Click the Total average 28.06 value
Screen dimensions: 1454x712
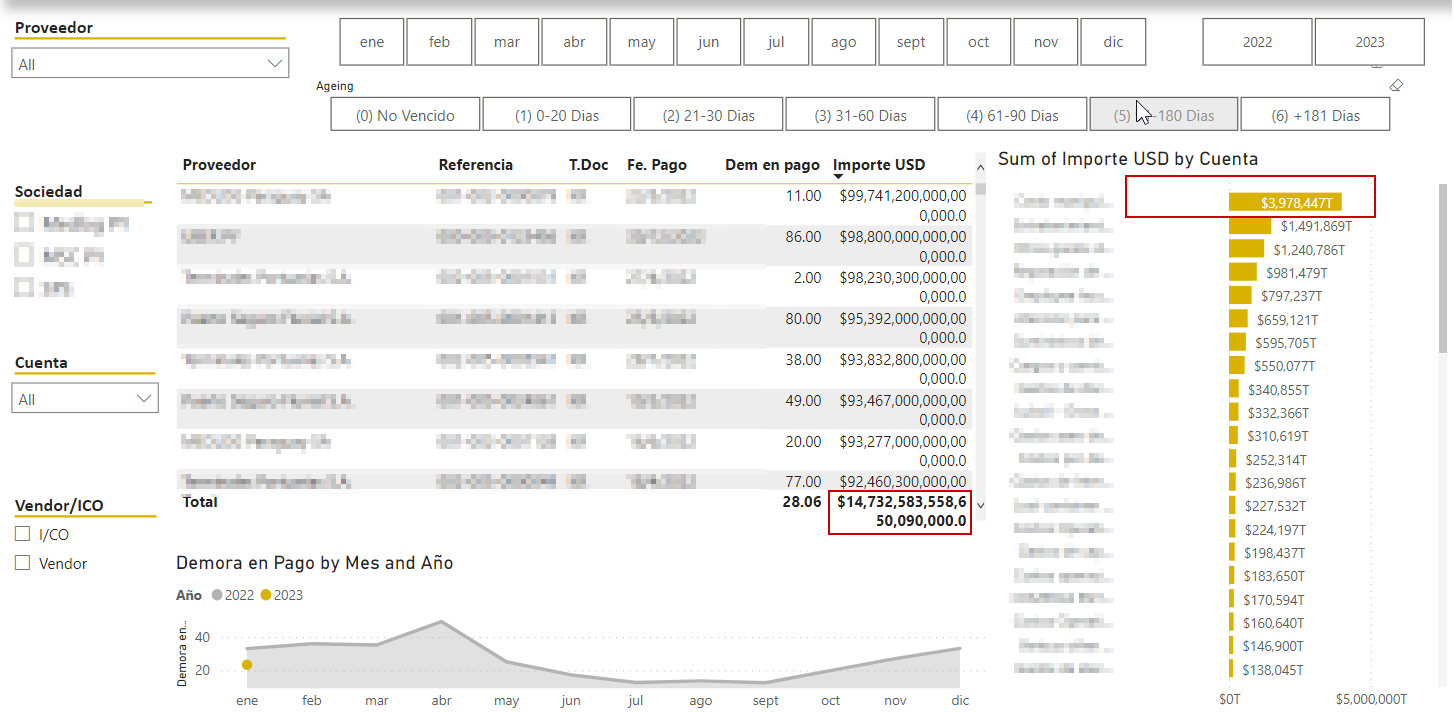point(802,502)
